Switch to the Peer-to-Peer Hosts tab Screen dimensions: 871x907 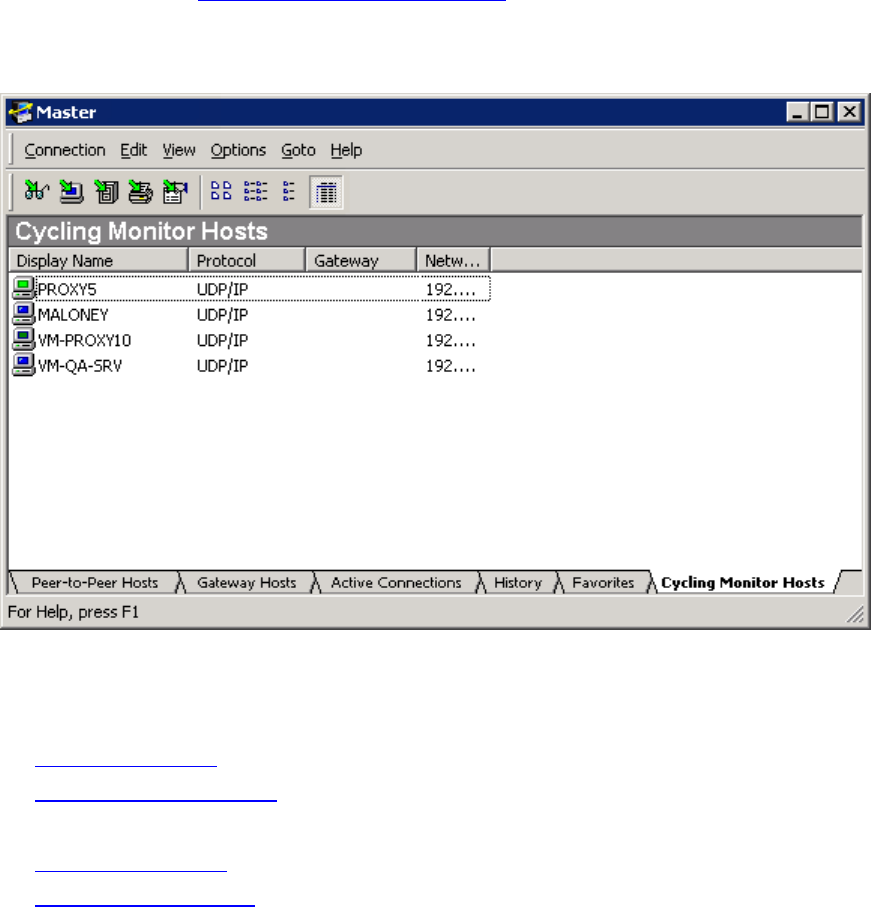point(95,582)
